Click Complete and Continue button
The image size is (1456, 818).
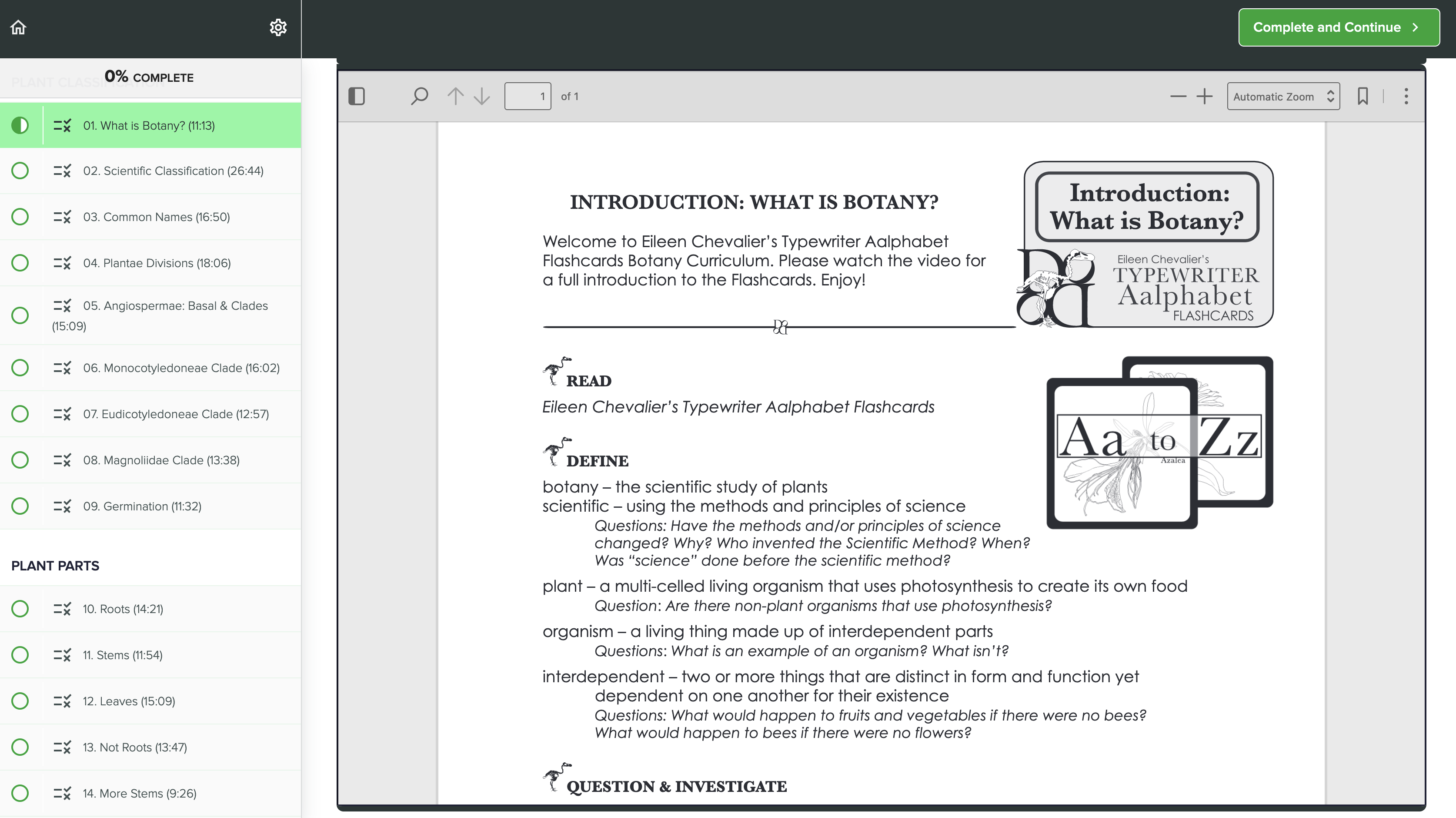[x=1339, y=27]
